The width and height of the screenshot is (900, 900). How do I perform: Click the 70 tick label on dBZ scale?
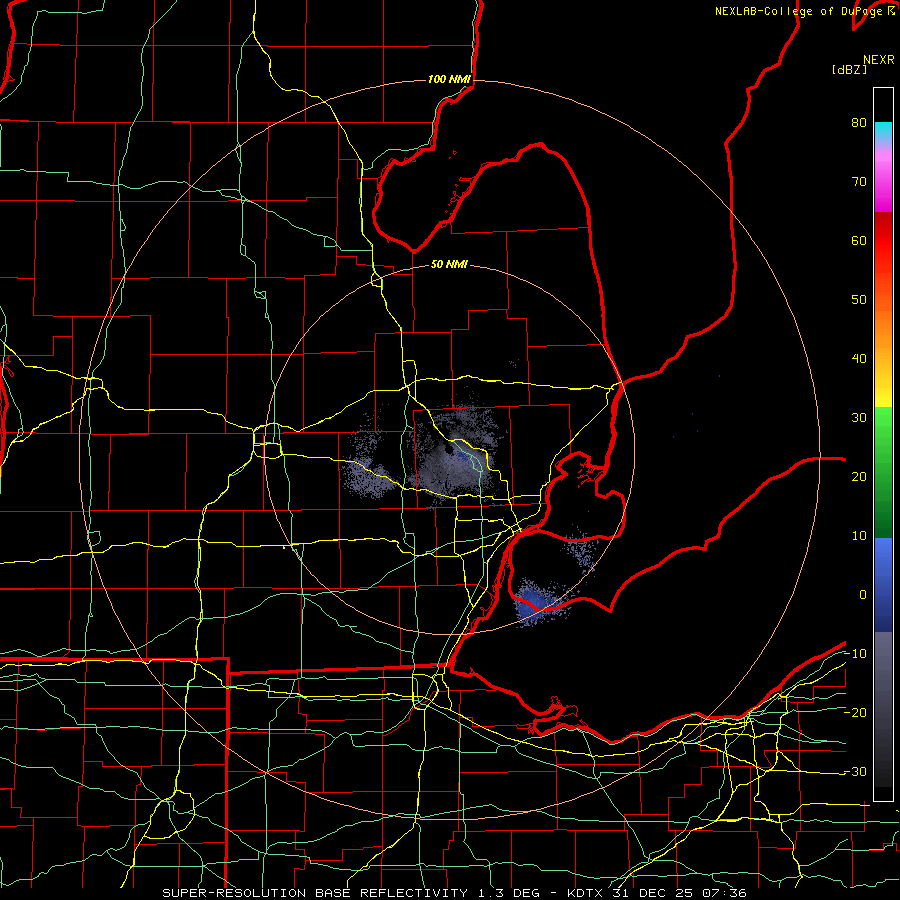click(x=859, y=181)
